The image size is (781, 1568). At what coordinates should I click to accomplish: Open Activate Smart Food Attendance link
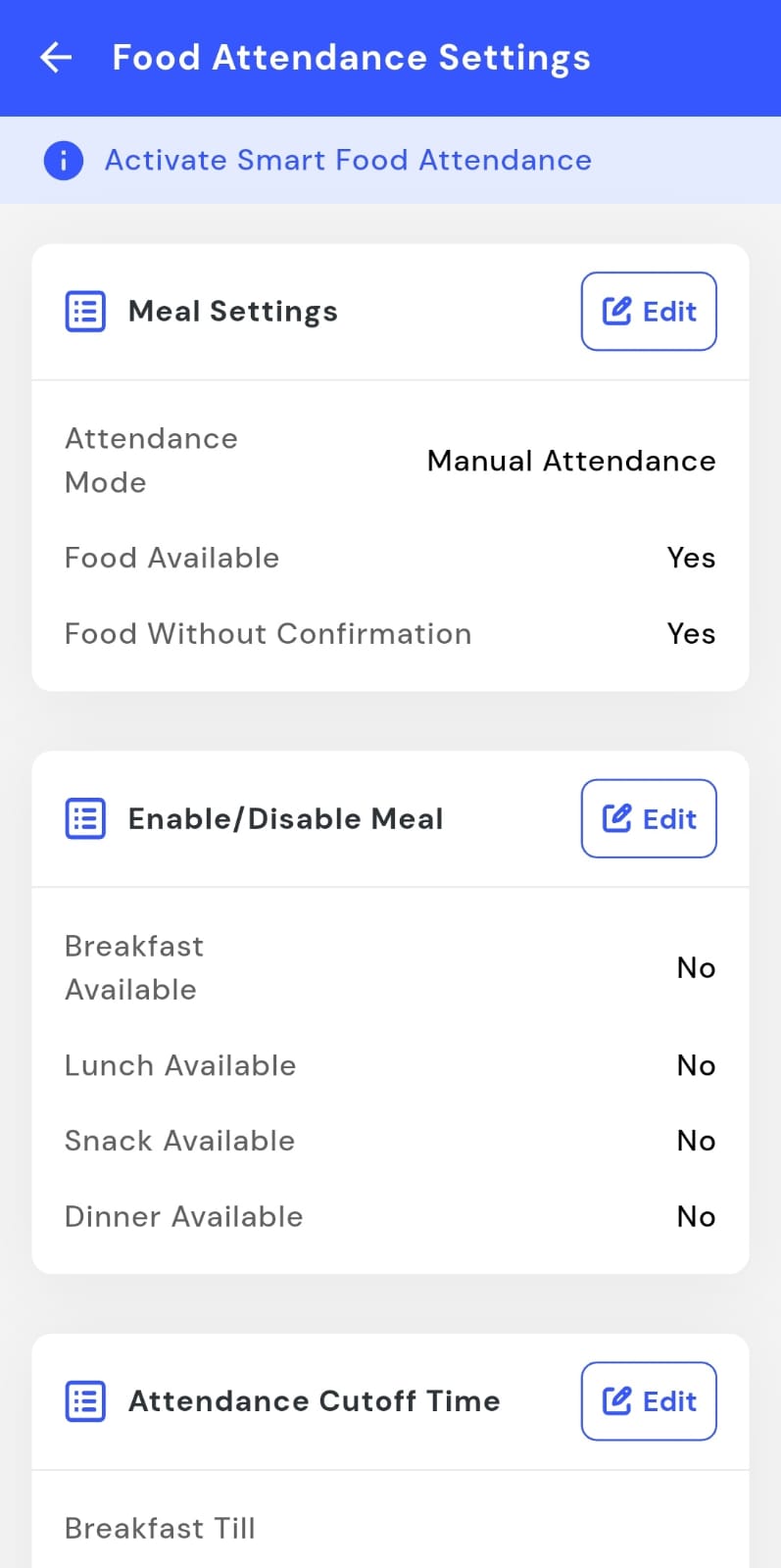pos(348,160)
